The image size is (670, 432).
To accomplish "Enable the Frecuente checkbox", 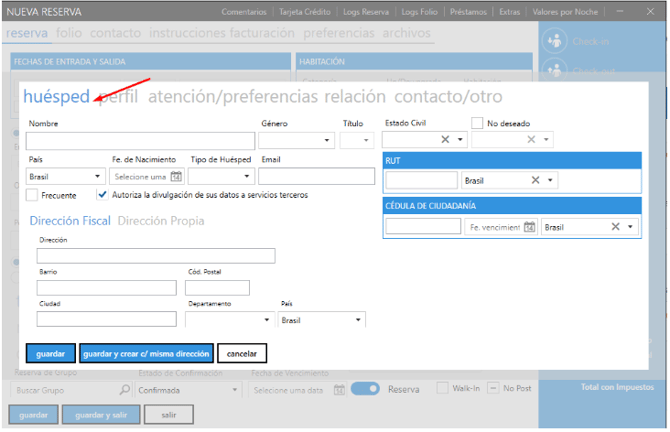I will tap(32, 195).
